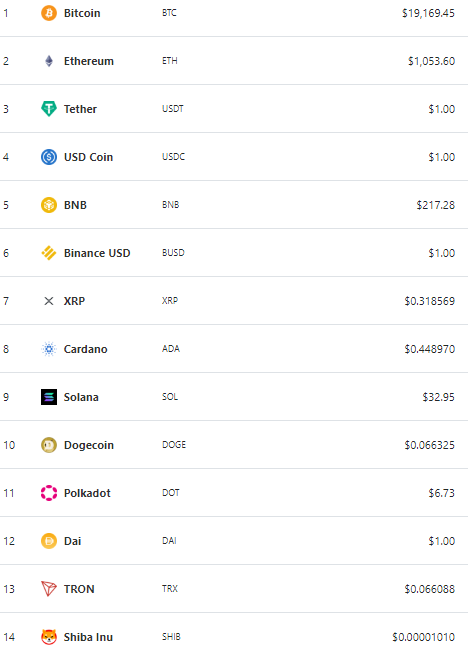The height and width of the screenshot is (650, 468).
Task: Click the orange Bitcoin logo icon
Action: pyautogui.click(x=48, y=13)
